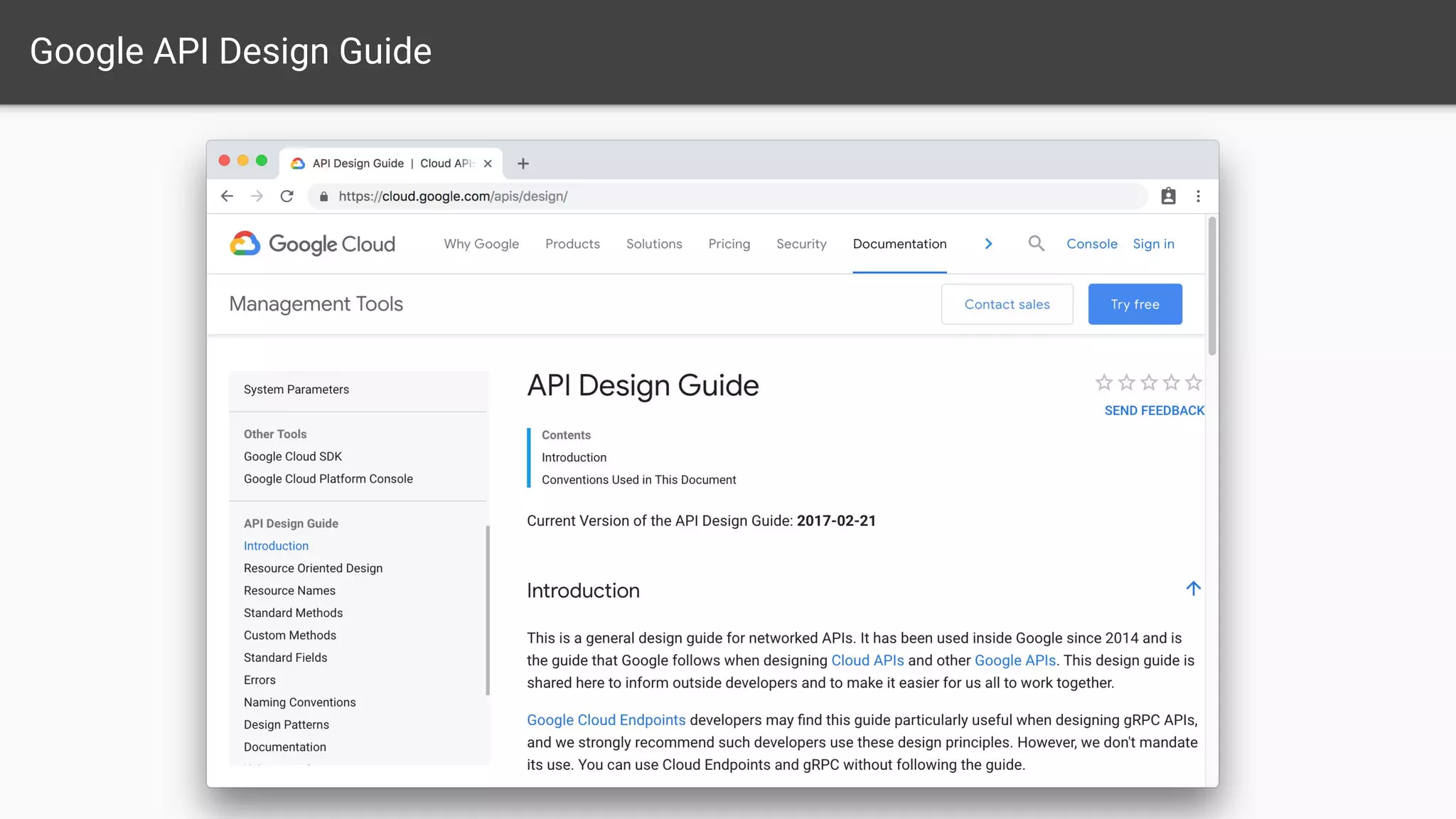Open the Chrome three-dot menu
The height and width of the screenshot is (819, 1456).
click(x=1198, y=196)
